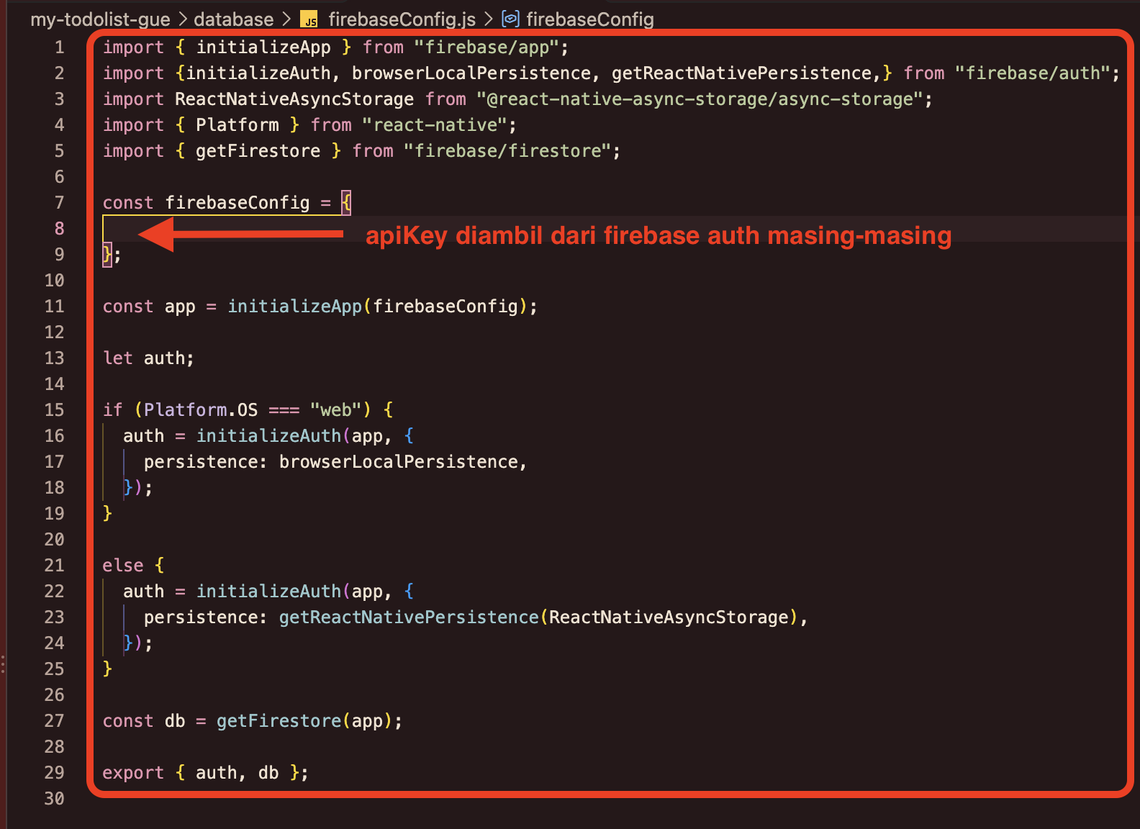This screenshot has height=829, width=1140.
Task: Click line number 15 in gutter
Action: click(x=54, y=410)
